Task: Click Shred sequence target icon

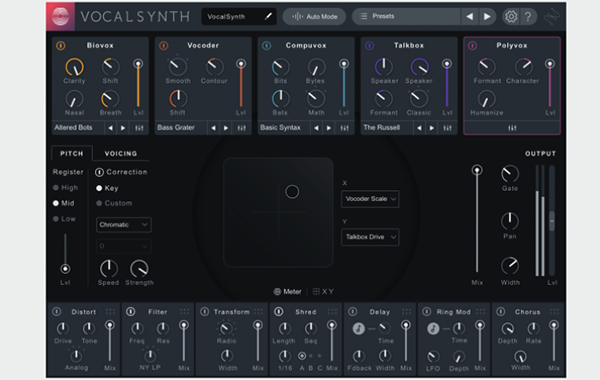Action: click(302, 356)
